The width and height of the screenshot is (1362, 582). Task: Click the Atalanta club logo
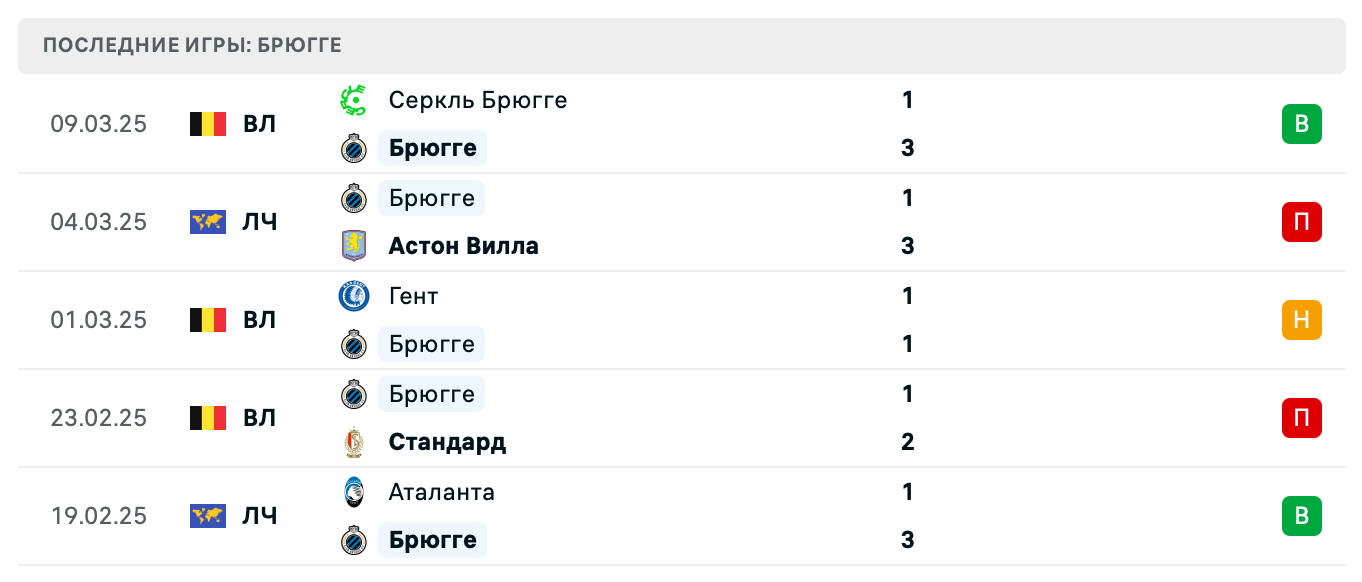(x=354, y=492)
